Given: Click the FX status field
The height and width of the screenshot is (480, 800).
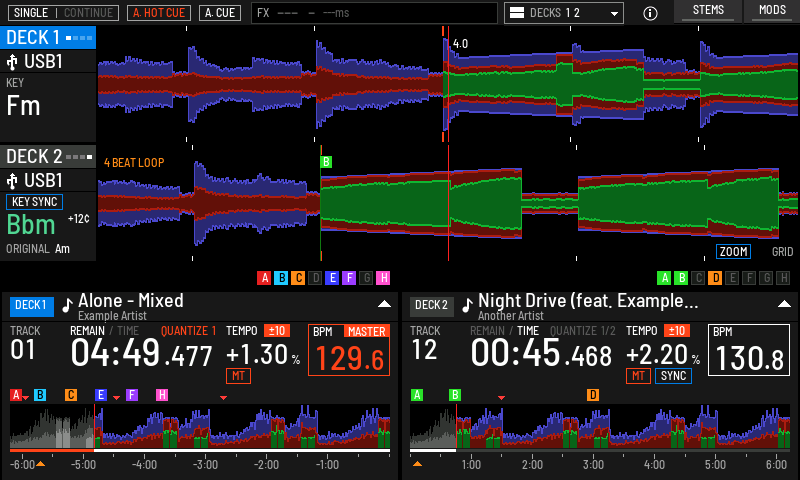Looking at the screenshot, I should [x=374, y=13].
